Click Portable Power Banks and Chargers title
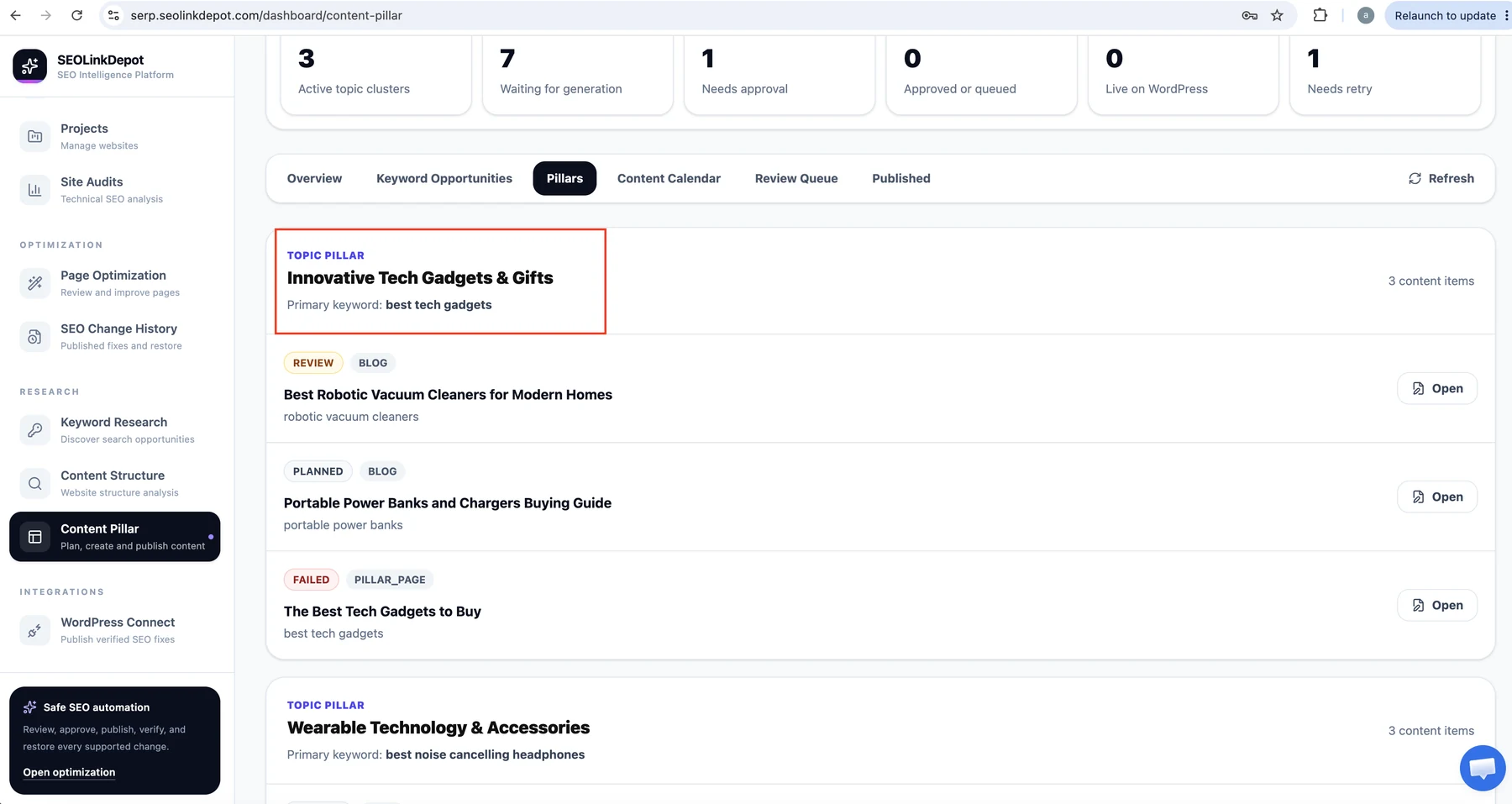 448,503
